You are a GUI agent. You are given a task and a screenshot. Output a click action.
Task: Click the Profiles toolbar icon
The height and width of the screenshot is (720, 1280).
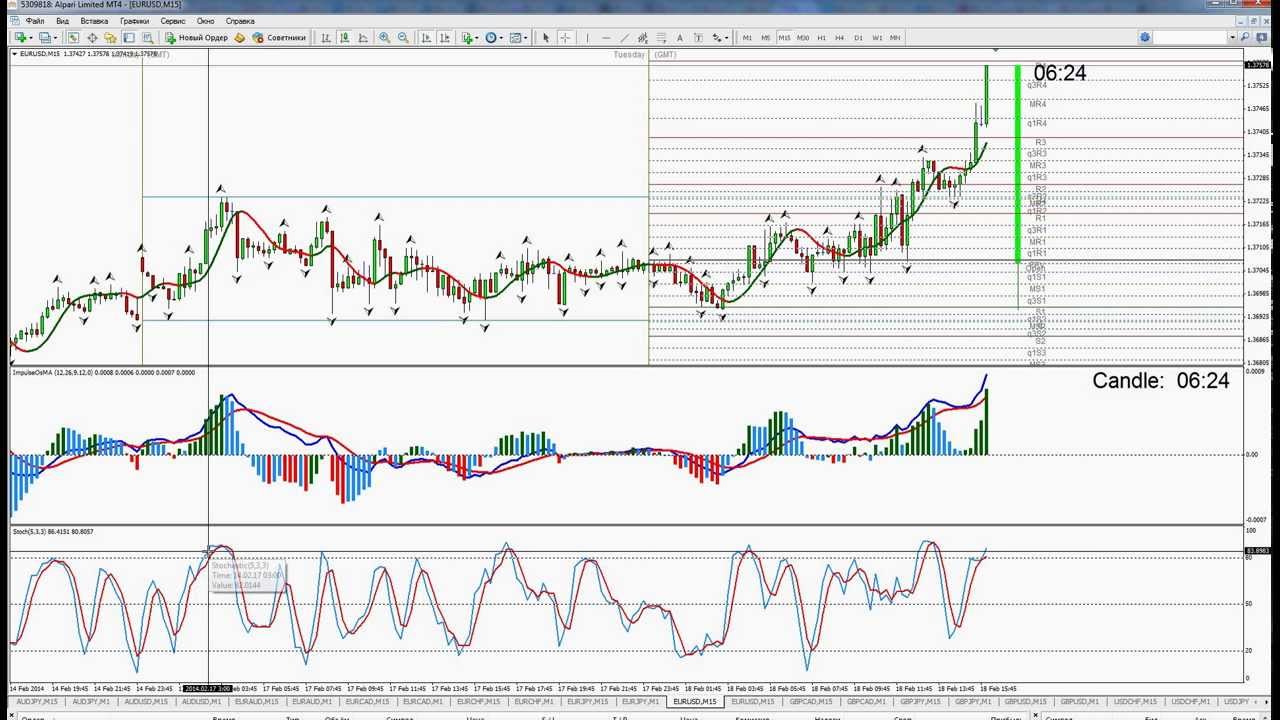[46, 38]
